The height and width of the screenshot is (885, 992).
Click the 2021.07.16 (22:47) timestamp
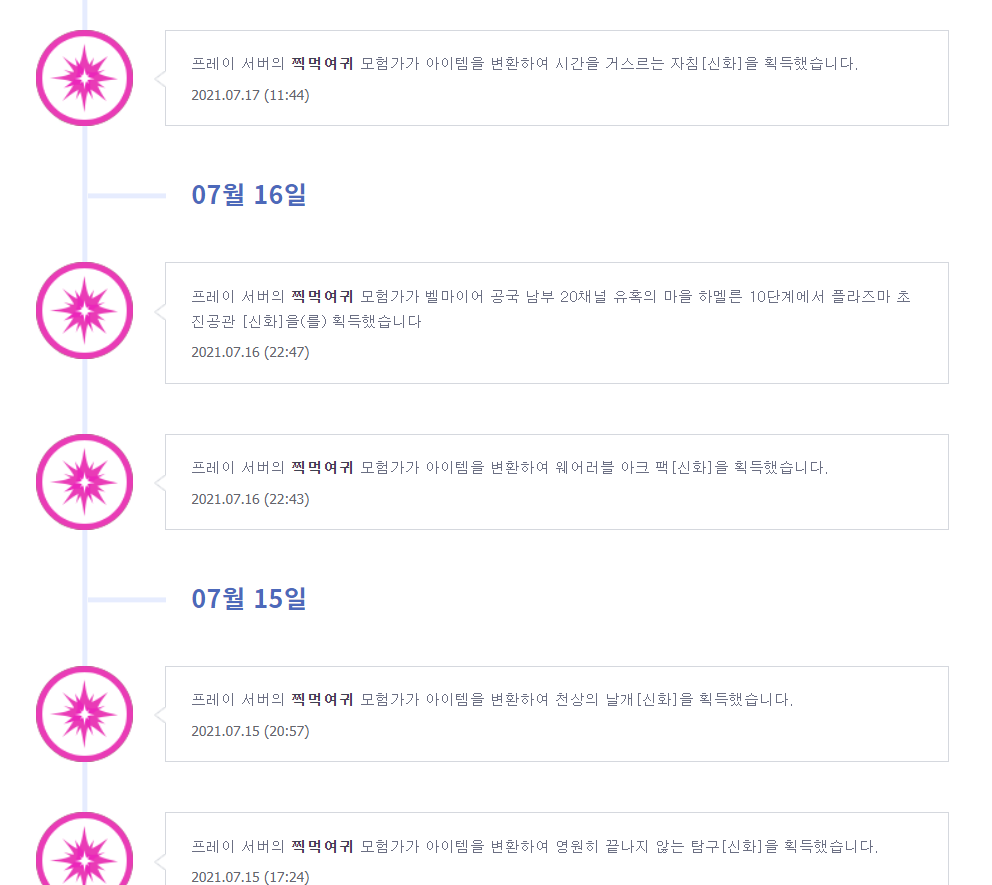[251, 352]
